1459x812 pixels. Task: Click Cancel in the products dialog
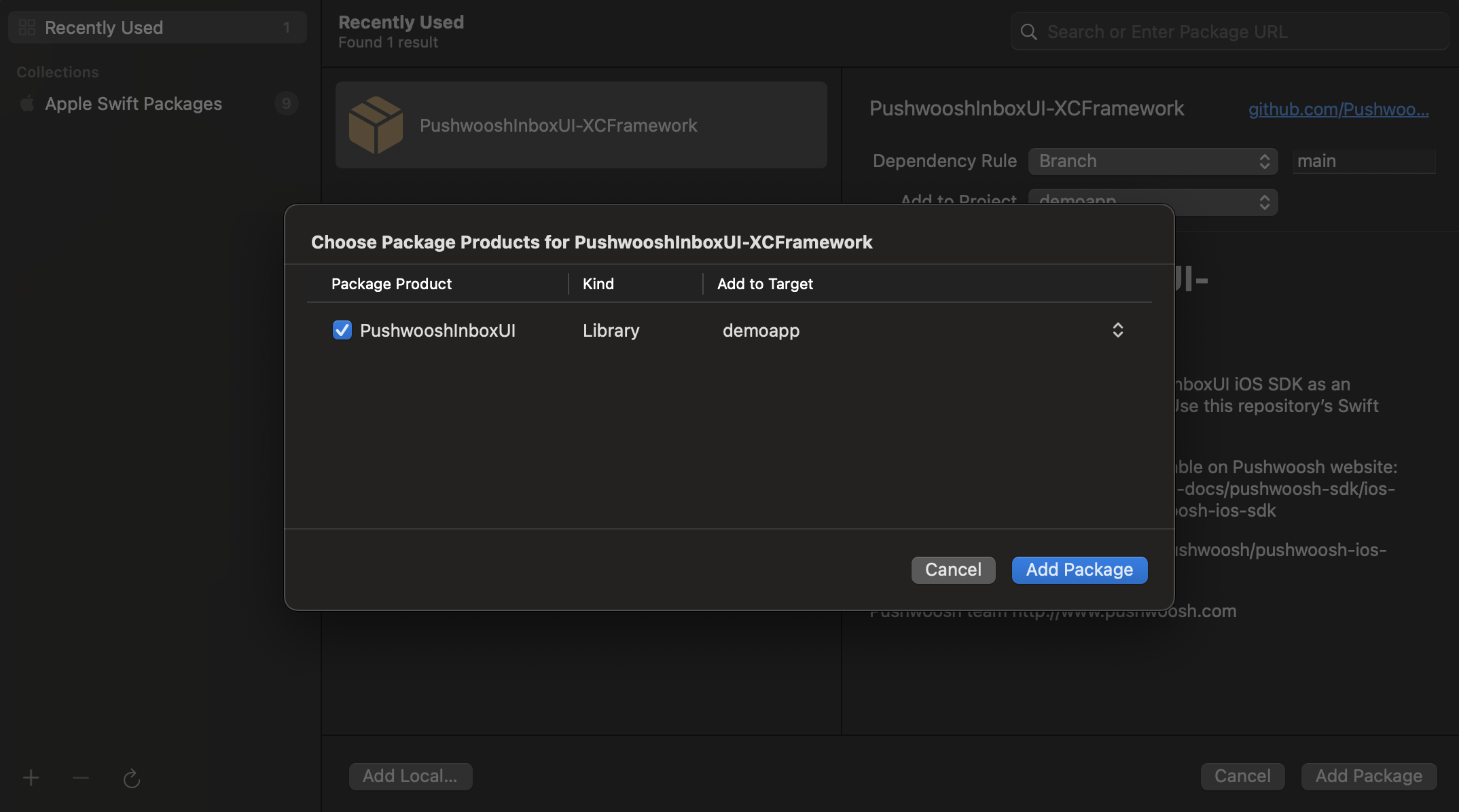point(953,570)
